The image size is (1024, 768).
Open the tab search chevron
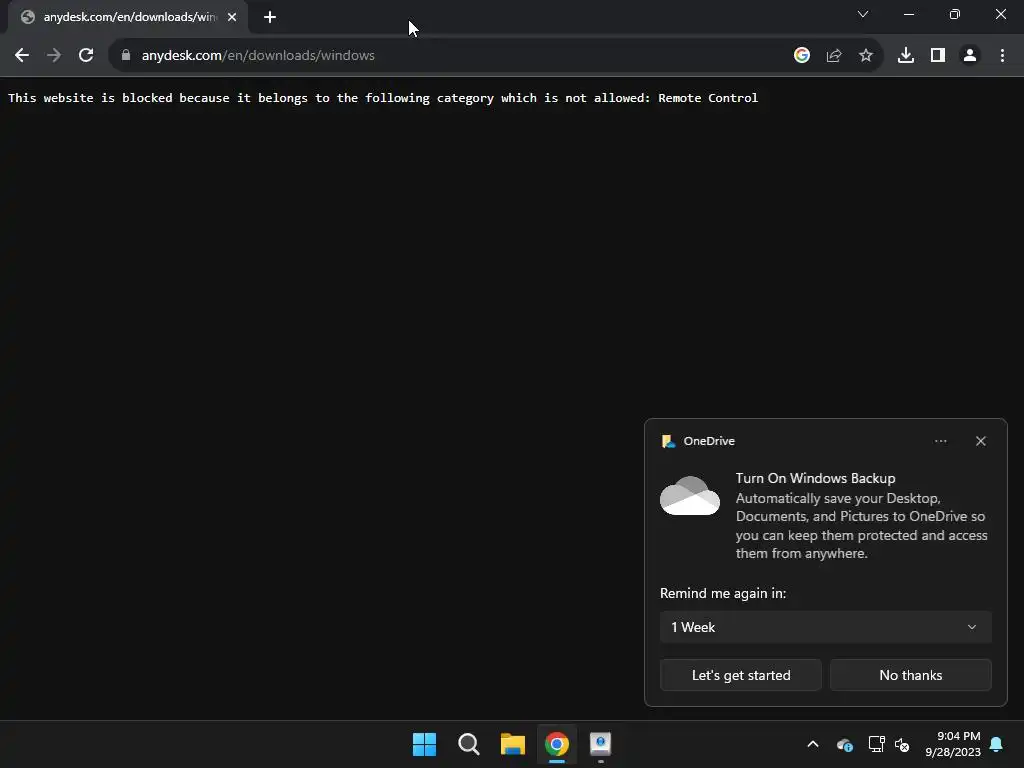click(x=863, y=14)
